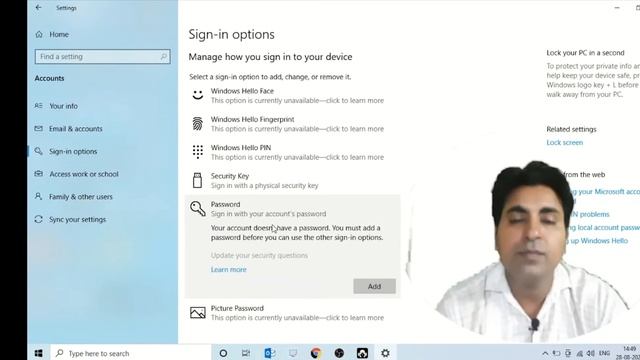This screenshot has height=360, width=640.
Task: Click the Windows Hello Fingerprint icon
Action: pyautogui.click(x=198, y=124)
